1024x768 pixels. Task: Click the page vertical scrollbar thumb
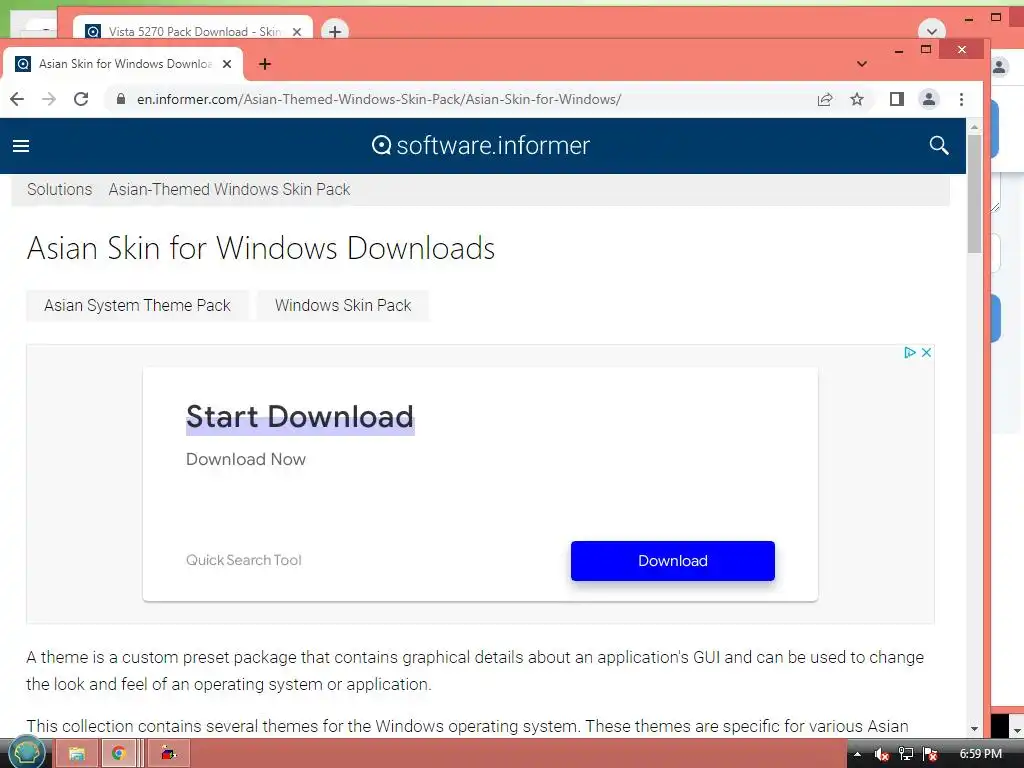974,193
